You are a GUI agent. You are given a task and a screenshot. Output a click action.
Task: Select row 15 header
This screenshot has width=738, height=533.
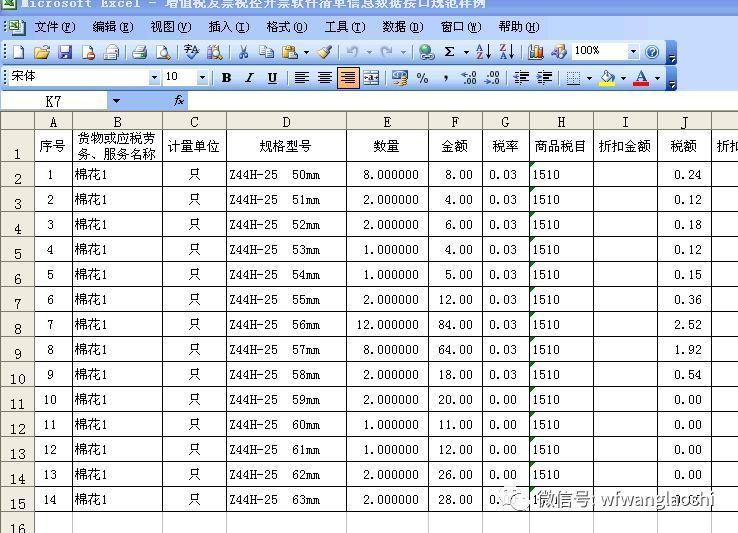coord(17,499)
